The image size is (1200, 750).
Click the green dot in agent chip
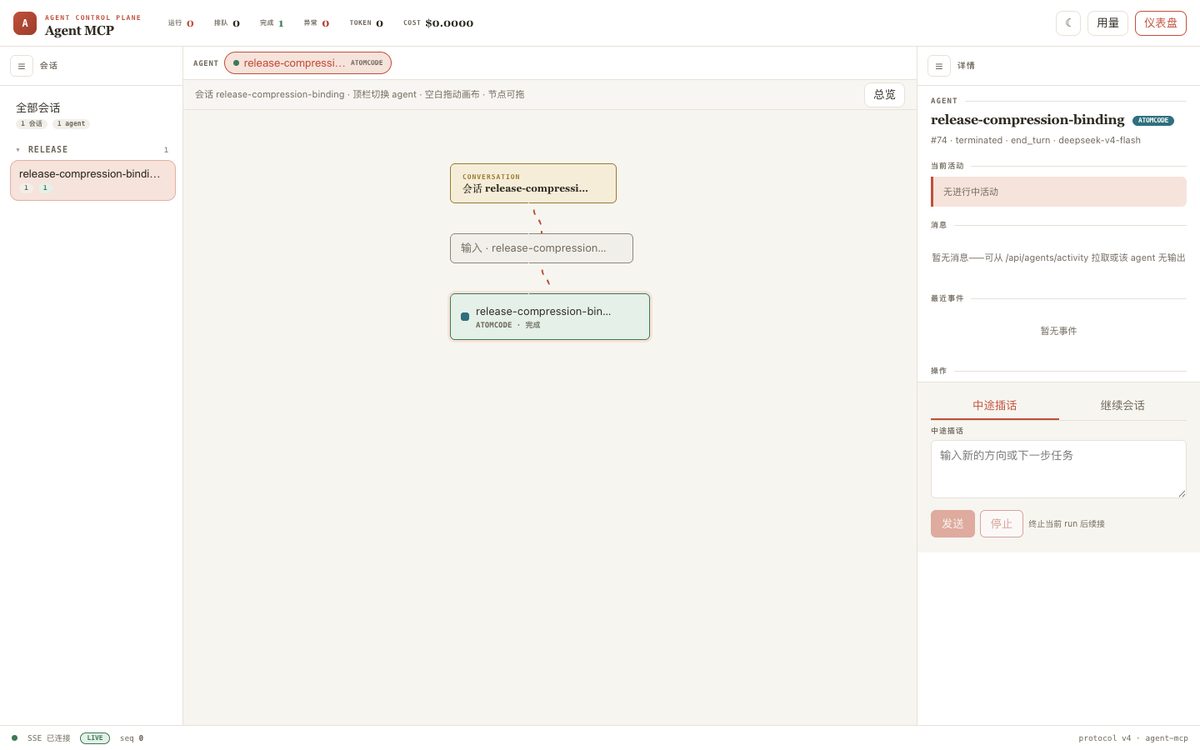236,63
